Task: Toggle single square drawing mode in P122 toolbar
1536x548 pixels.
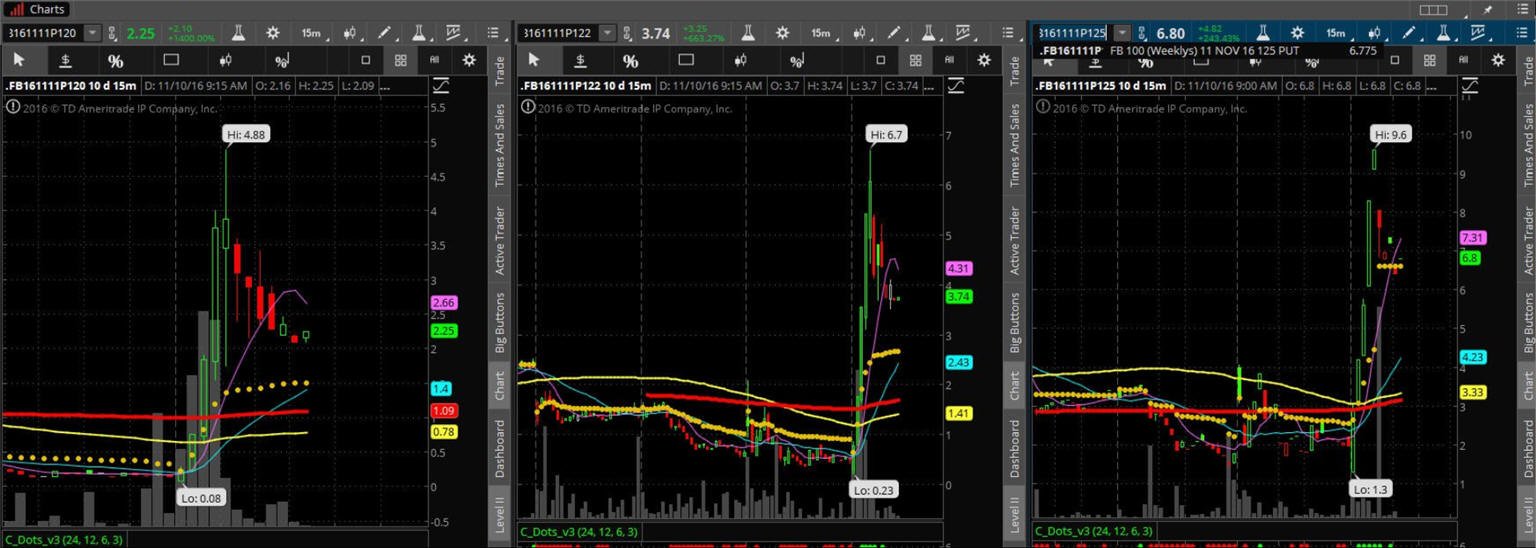Action: point(881,60)
